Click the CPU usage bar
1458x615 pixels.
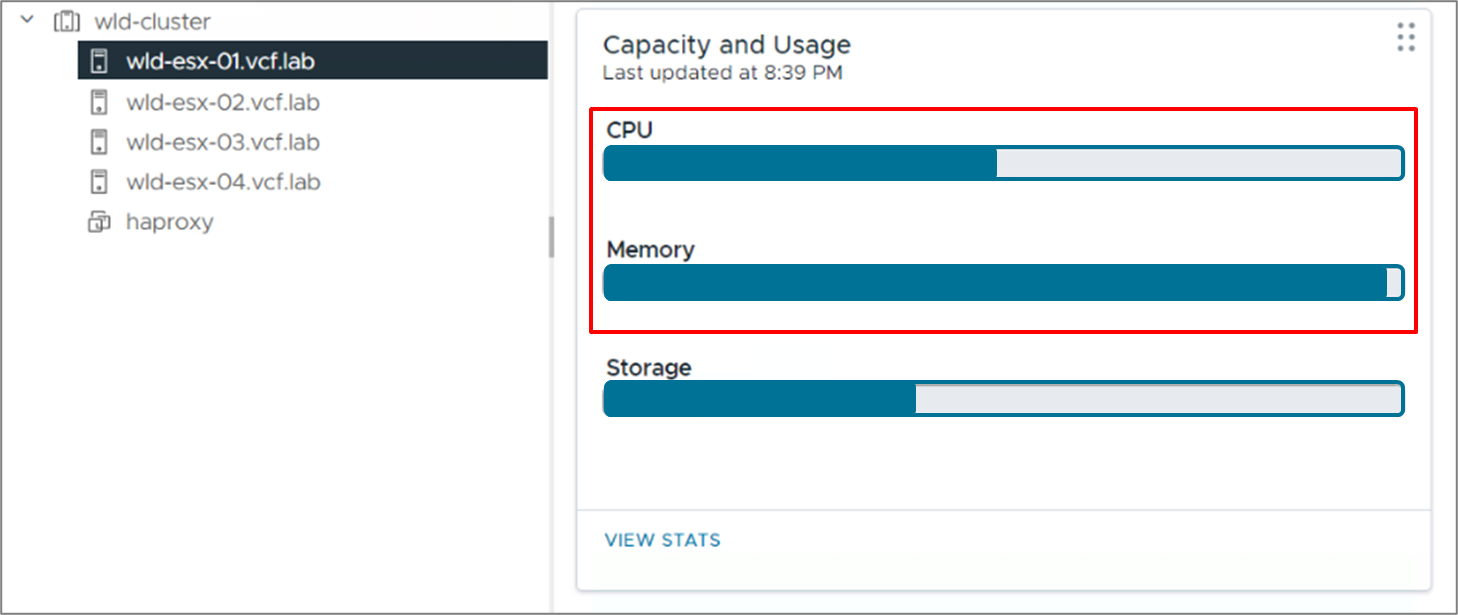[1003, 163]
